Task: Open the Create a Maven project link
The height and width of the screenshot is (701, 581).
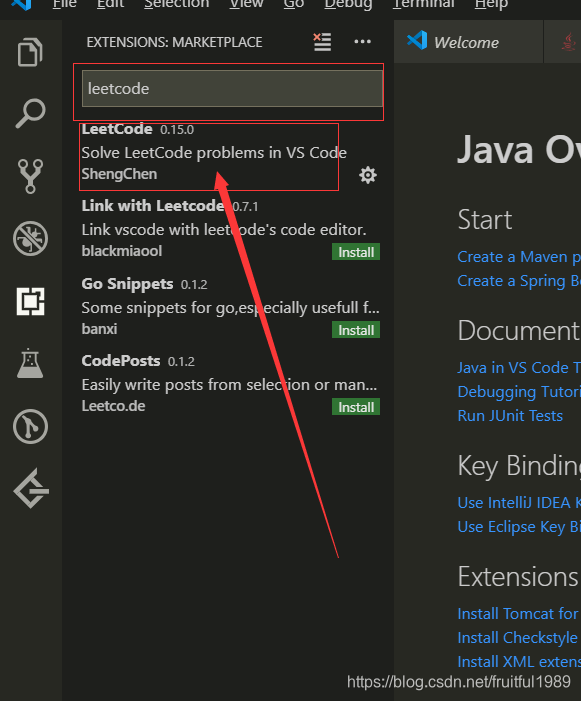Action: pos(519,257)
